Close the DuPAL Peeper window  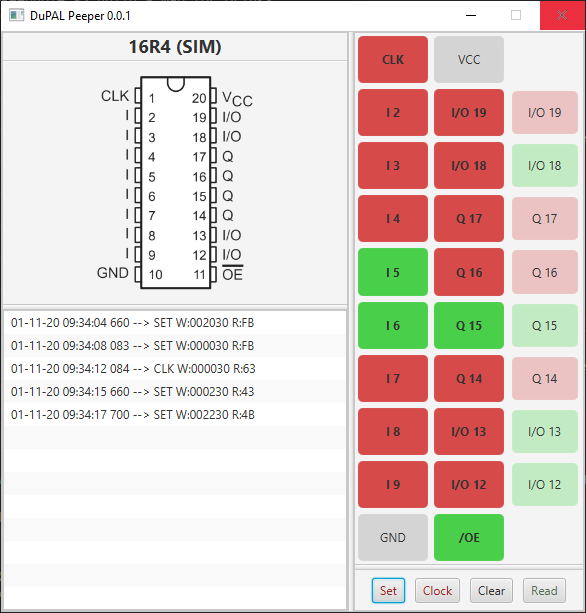pyautogui.click(x=562, y=15)
